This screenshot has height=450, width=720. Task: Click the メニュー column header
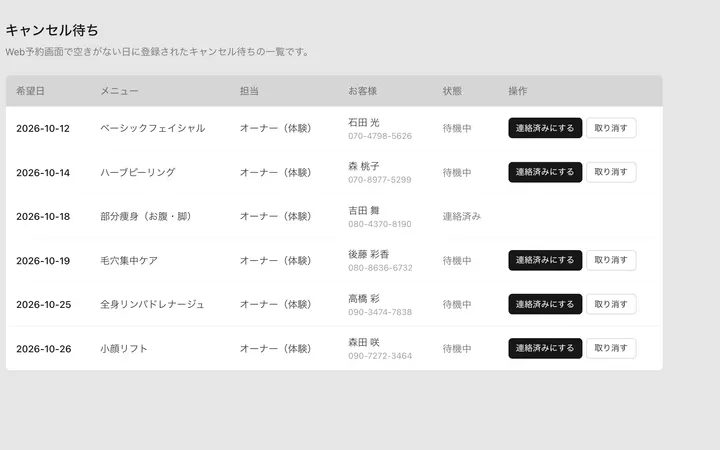[119, 91]
